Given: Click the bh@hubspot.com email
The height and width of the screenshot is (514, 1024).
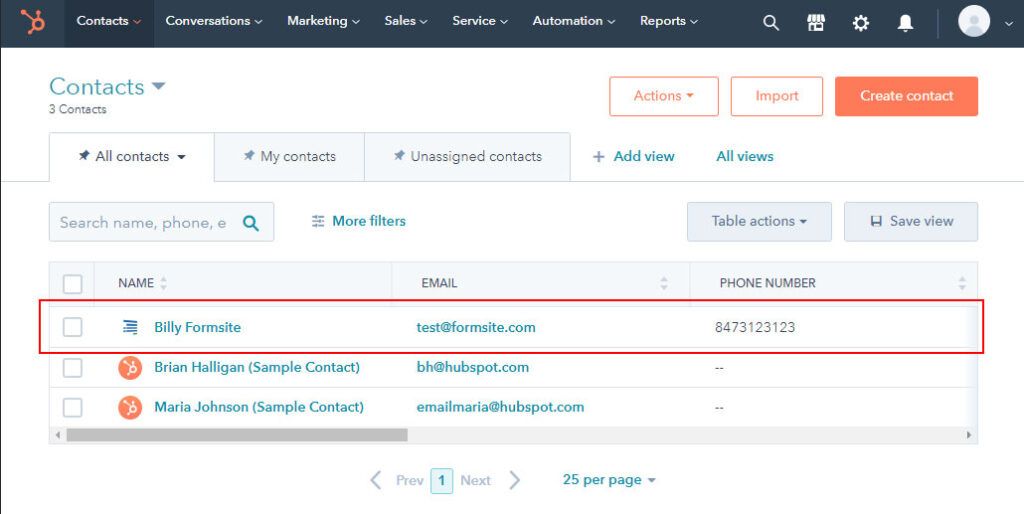Looking at the screenshot, I should pos(473,367).
